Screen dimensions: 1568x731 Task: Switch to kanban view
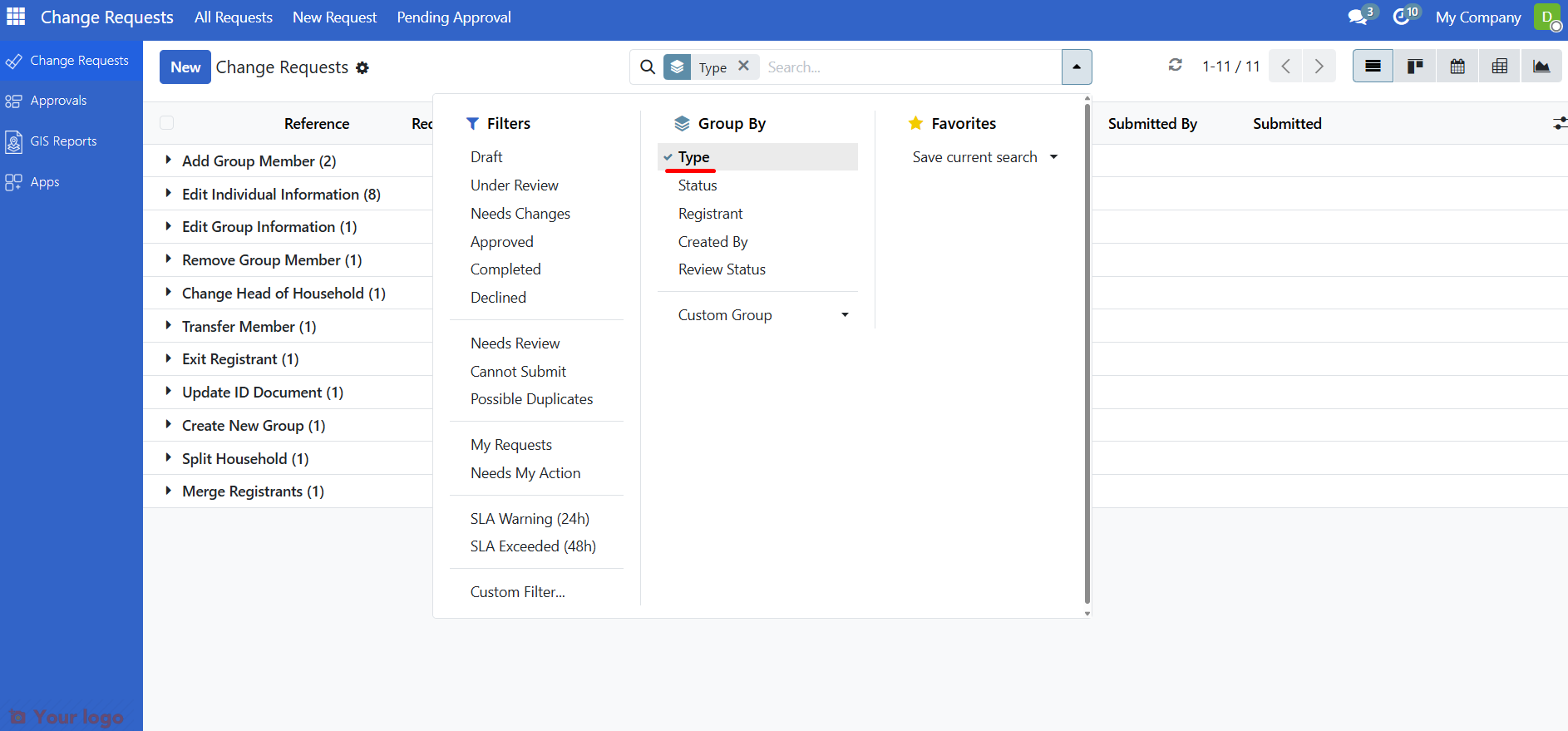coord(1415,67)
